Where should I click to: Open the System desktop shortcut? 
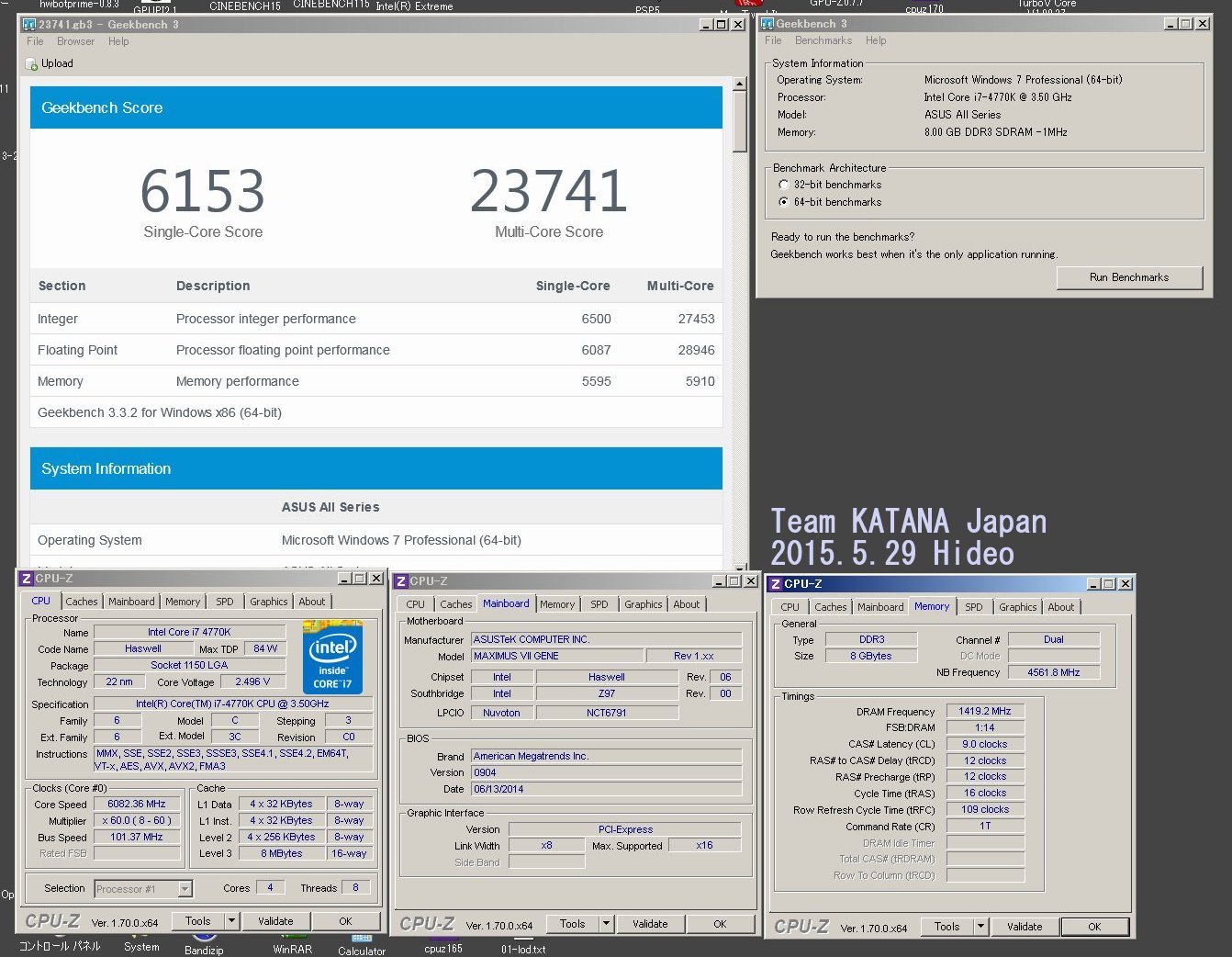141,942
